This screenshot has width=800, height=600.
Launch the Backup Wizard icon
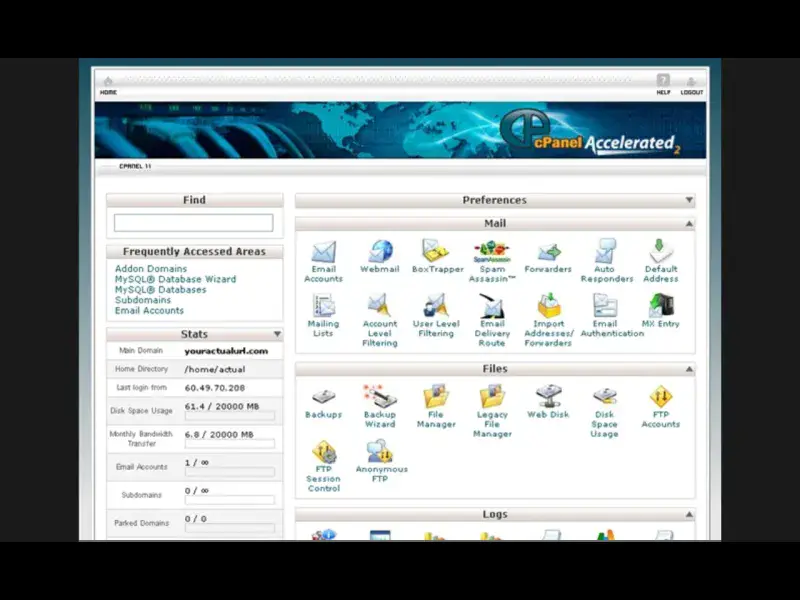(x=380, y=396)
